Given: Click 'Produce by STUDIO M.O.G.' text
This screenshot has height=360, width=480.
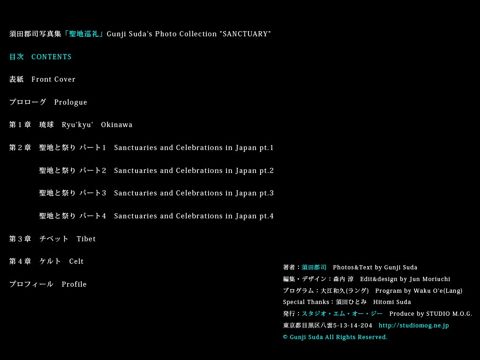Looking at the screenshot, I should tap(431, 314).
